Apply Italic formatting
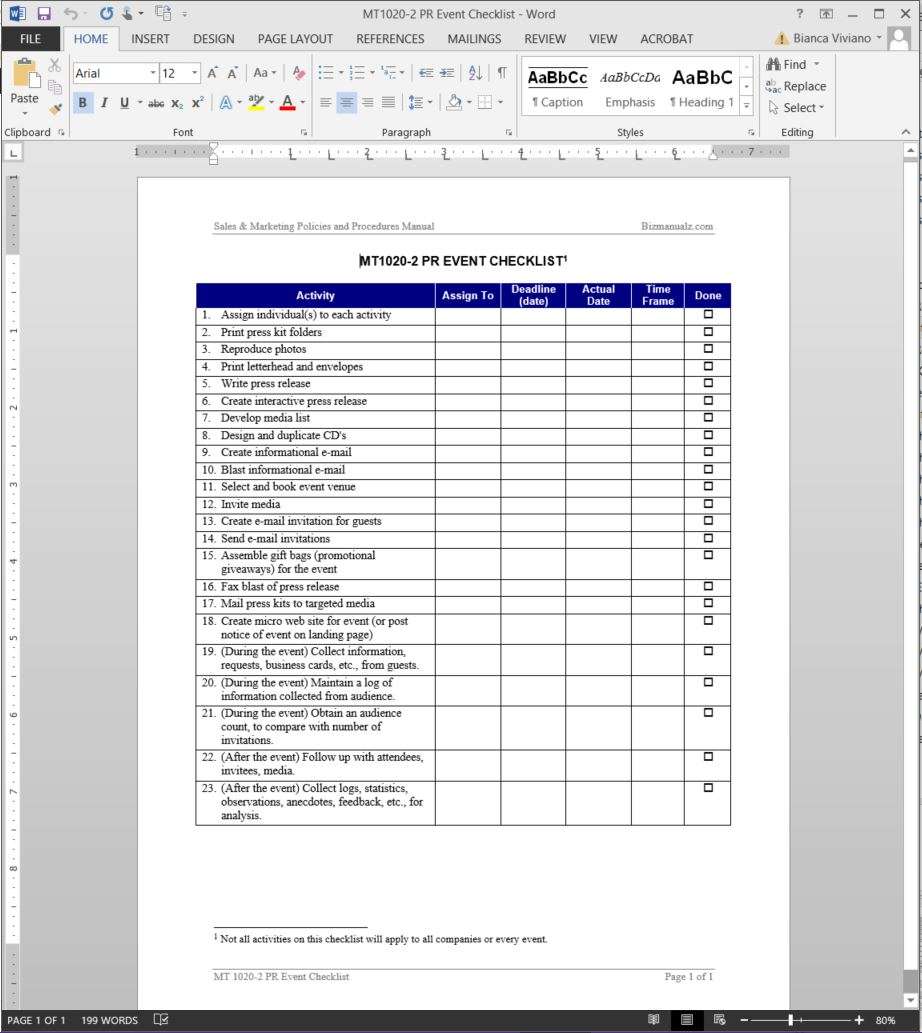The image size is (922, 1033). pyautogui.click(x=104, y=103)
